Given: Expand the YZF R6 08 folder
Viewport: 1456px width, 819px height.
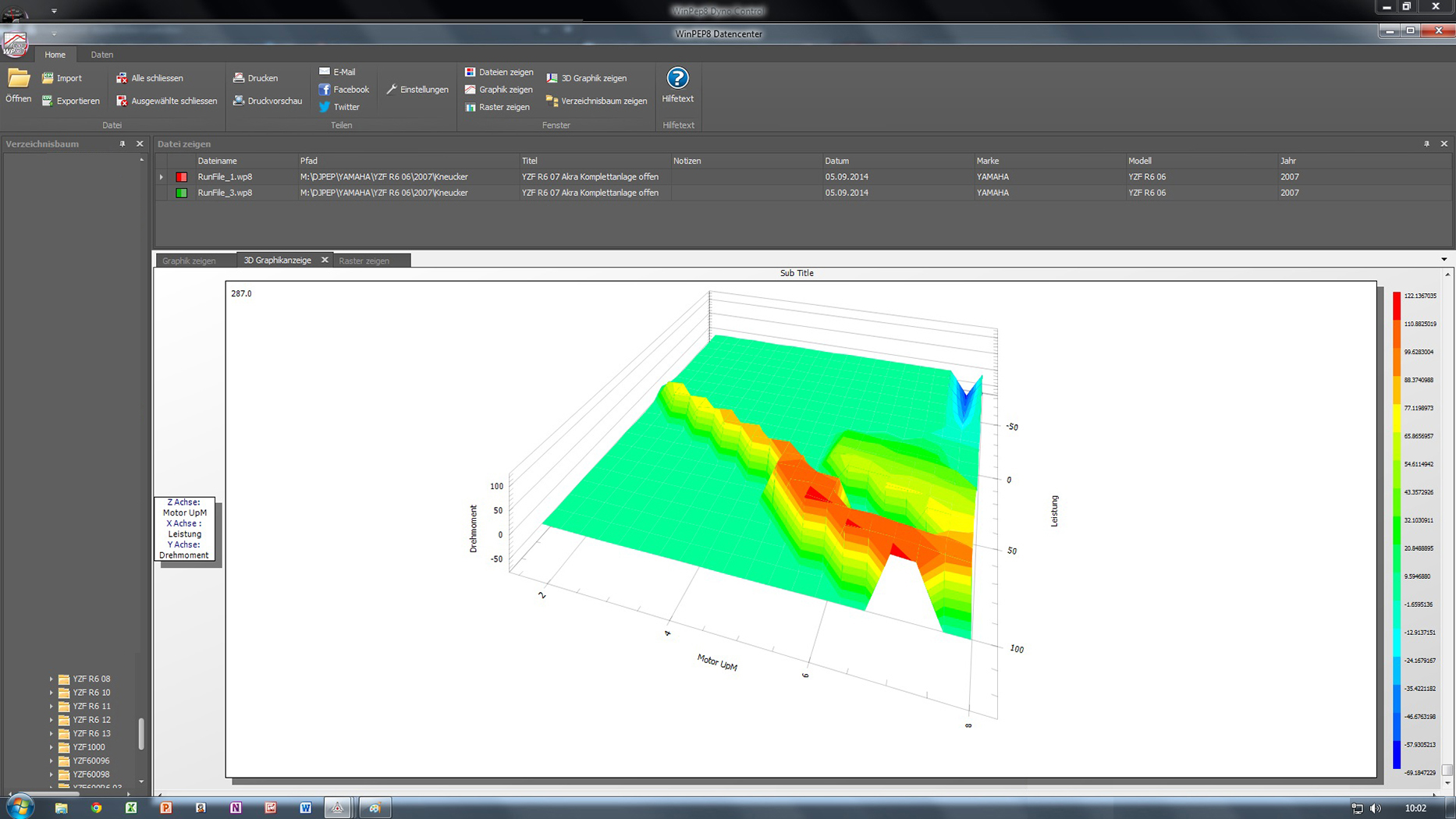Looking at the screenshot, I should click(x=51, y=679).
